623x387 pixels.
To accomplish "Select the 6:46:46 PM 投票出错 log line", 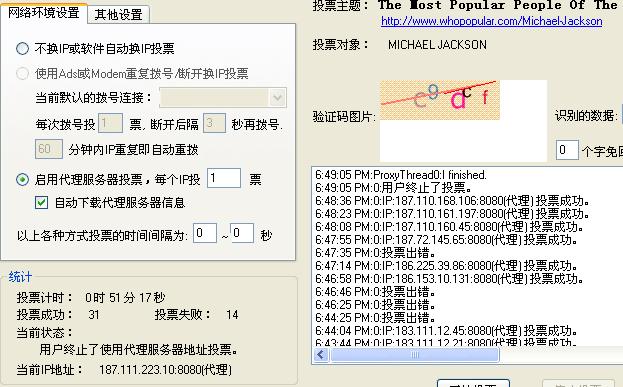I will [x=375, y=292].
